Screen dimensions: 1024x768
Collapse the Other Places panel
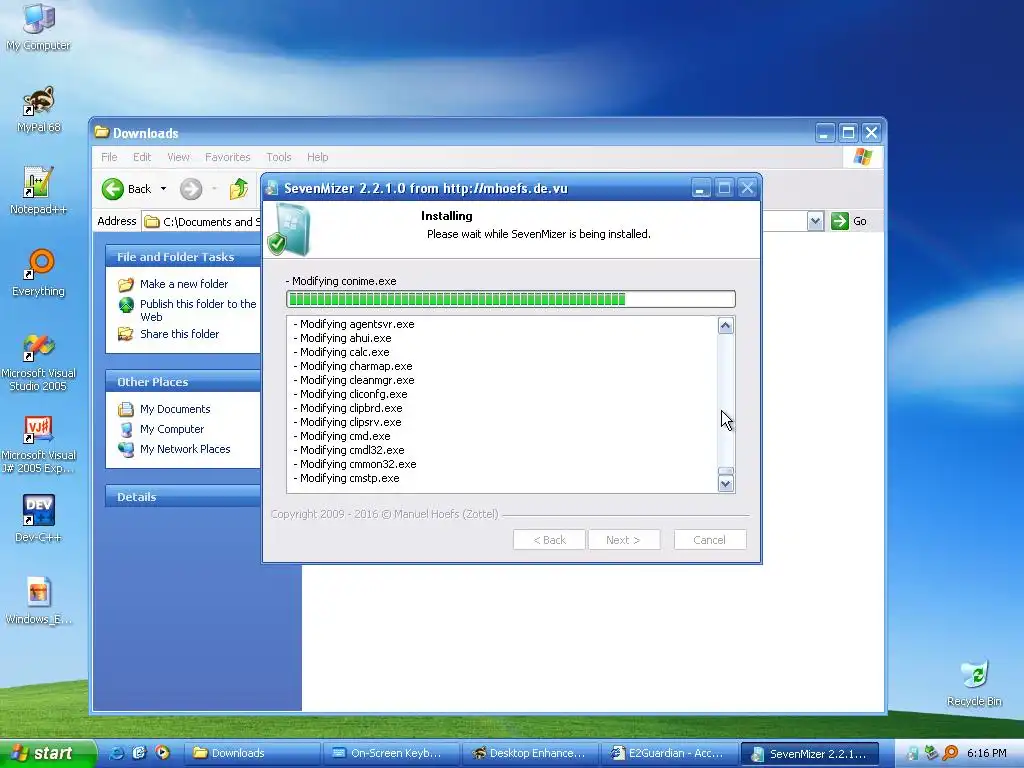[183, 382]
